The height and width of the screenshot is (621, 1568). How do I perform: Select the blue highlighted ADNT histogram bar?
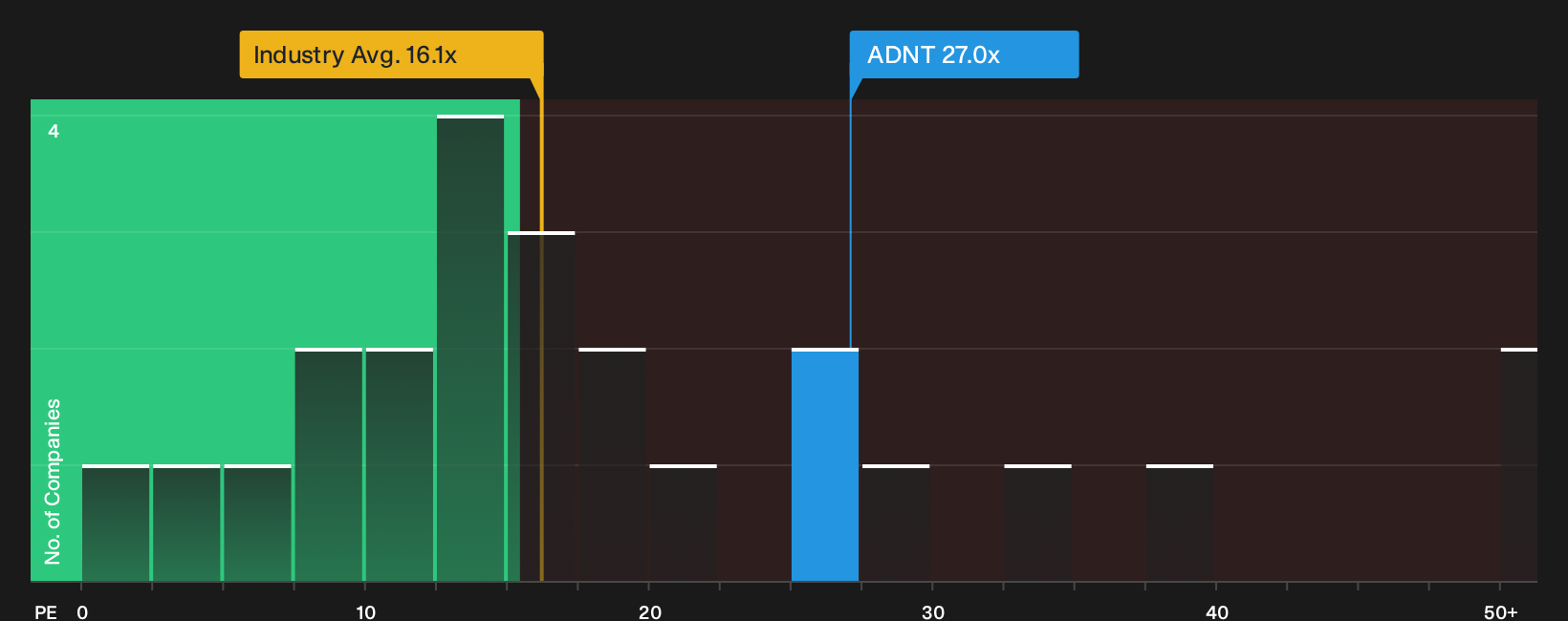point(825,464)
